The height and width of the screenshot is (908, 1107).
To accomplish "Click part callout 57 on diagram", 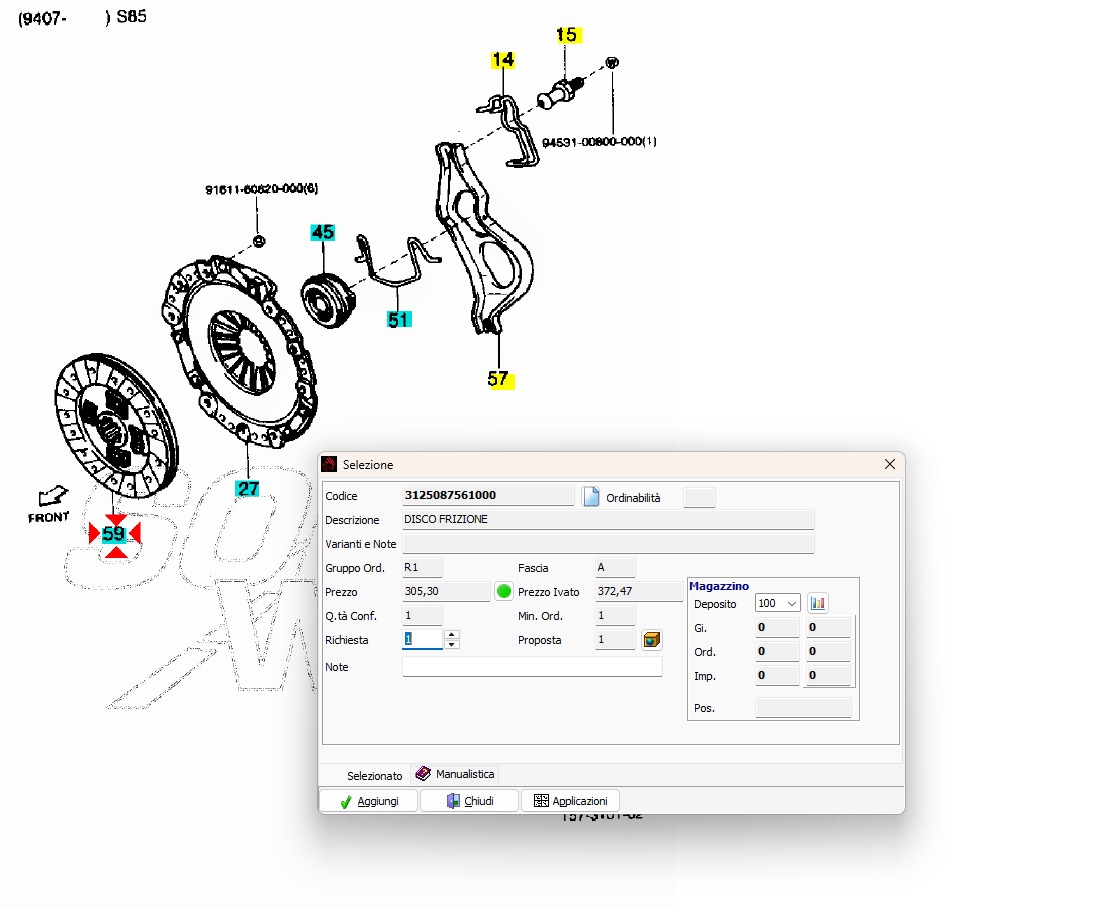I will tap(498, 379).
